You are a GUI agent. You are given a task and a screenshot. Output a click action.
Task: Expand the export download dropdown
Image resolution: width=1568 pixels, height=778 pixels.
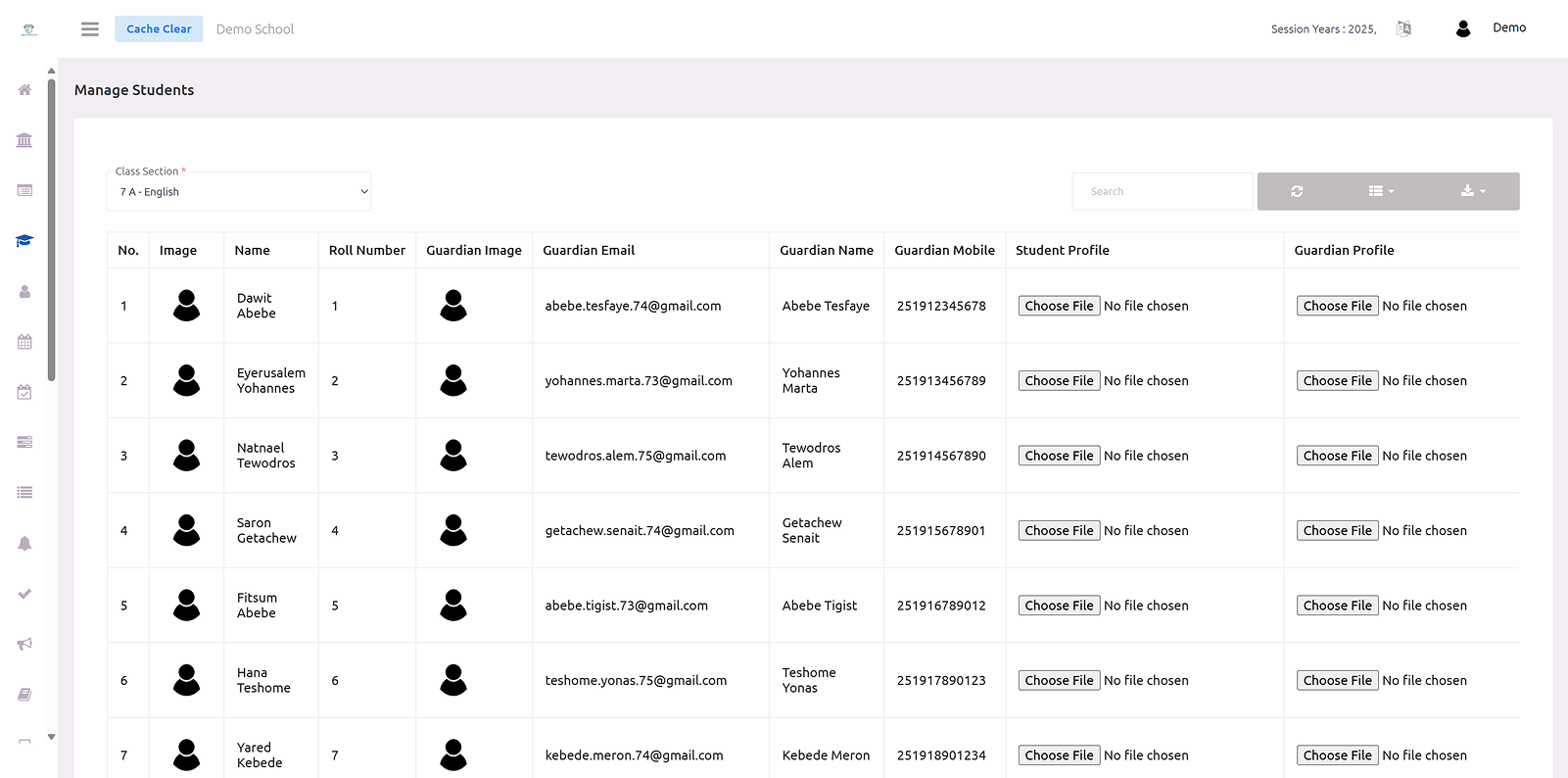pos(1473,191)
